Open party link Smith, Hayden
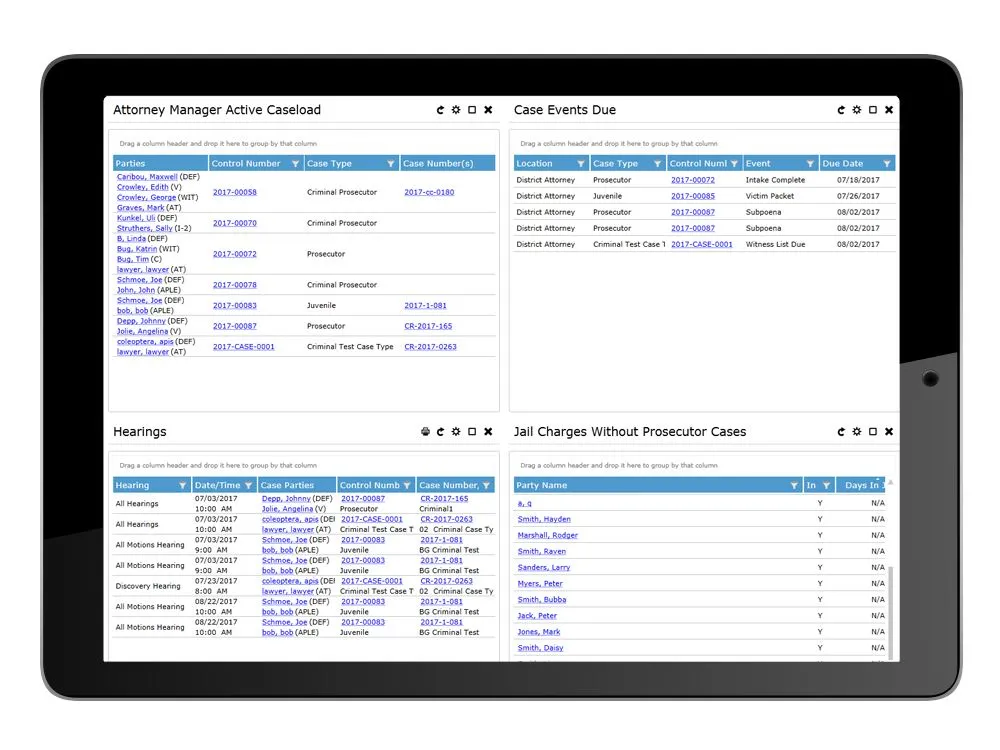The height and width of the screenshot is (750, 1000). point(544,519)
